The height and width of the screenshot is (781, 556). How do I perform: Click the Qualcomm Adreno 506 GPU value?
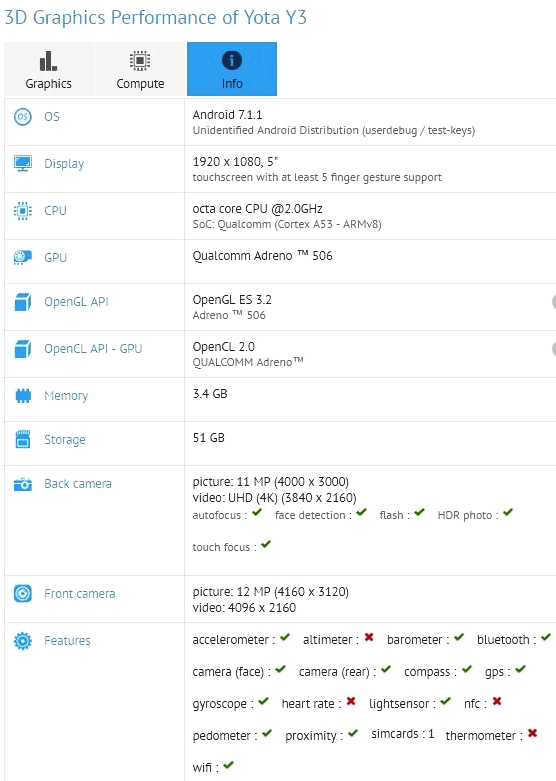coord(263,256)
